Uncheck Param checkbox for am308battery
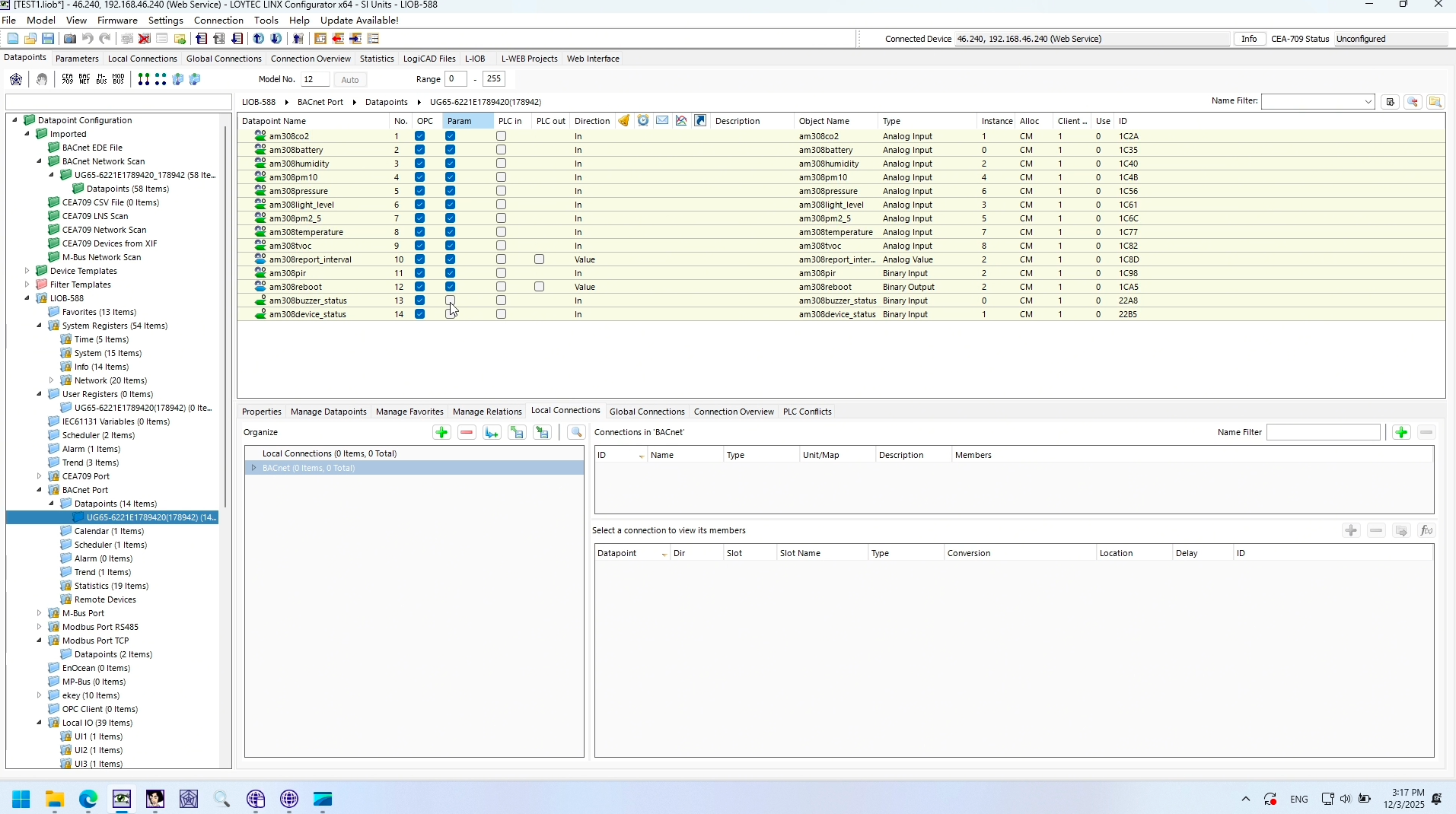The image size is (1456, 814). point(451,150)
